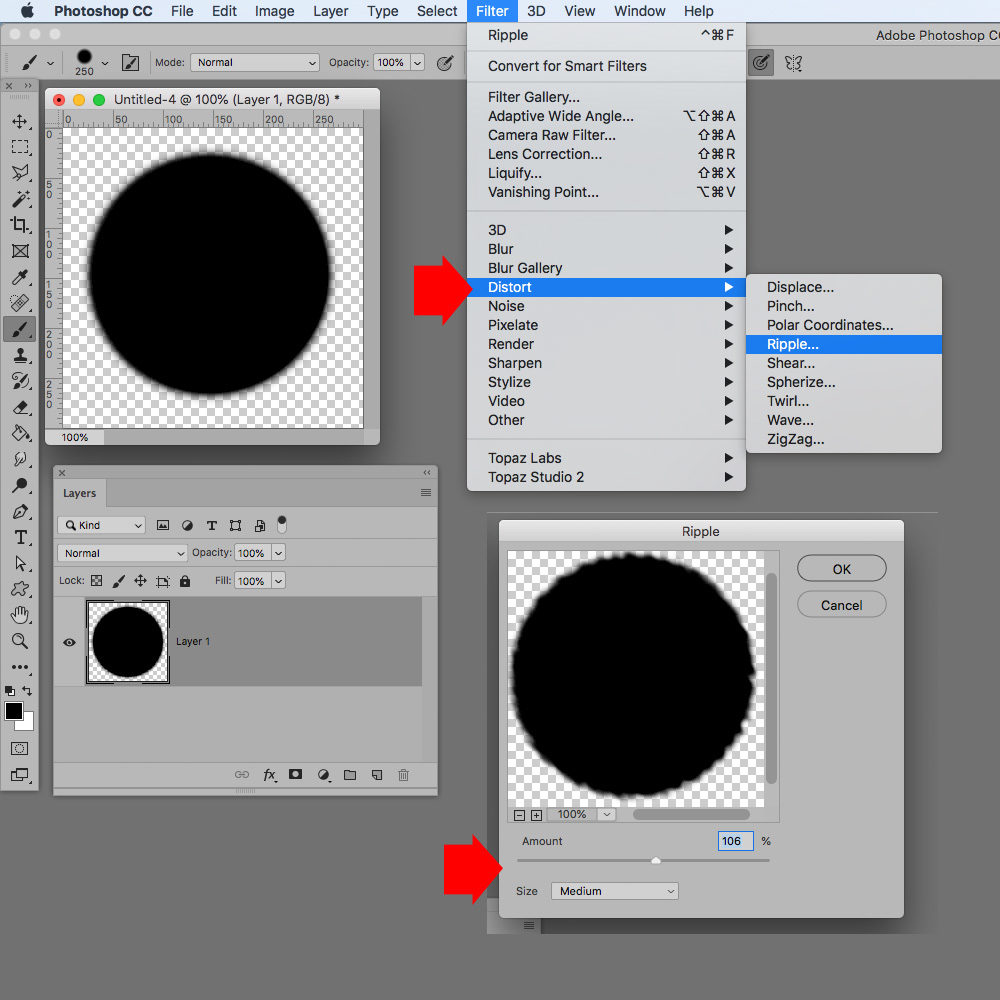Viewport: 1000px width, 1000px height.
Task: Expand the Kind filter dropdown
Action: (x=102, y=525)
